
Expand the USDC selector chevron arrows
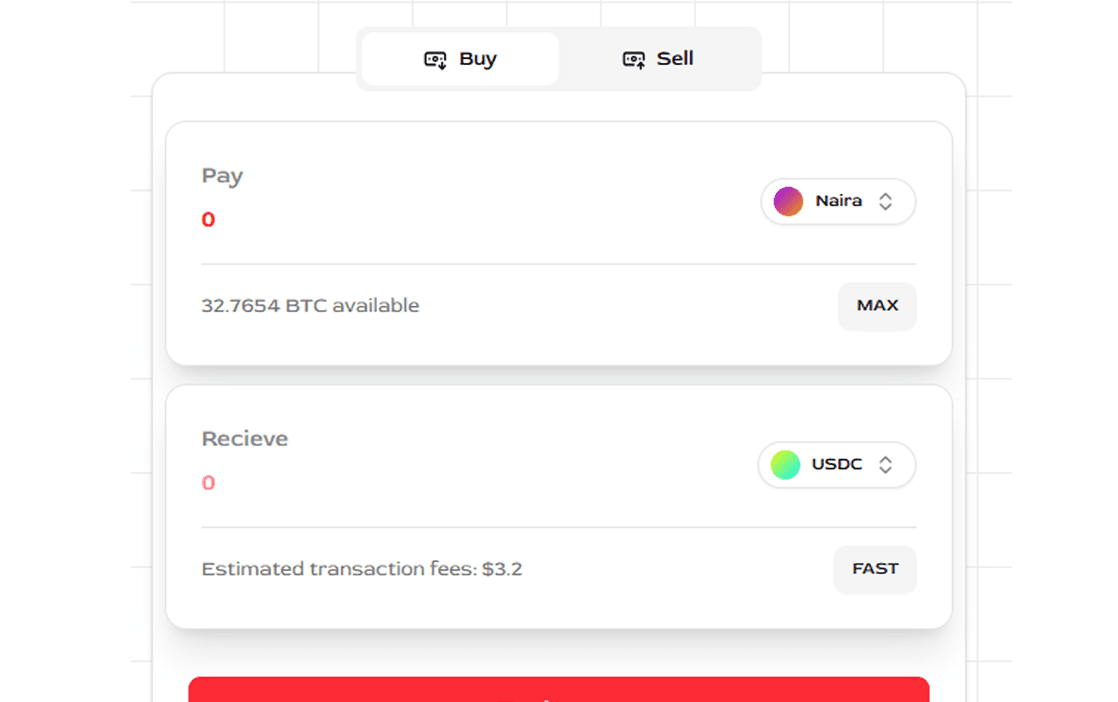tap(885, 465)
